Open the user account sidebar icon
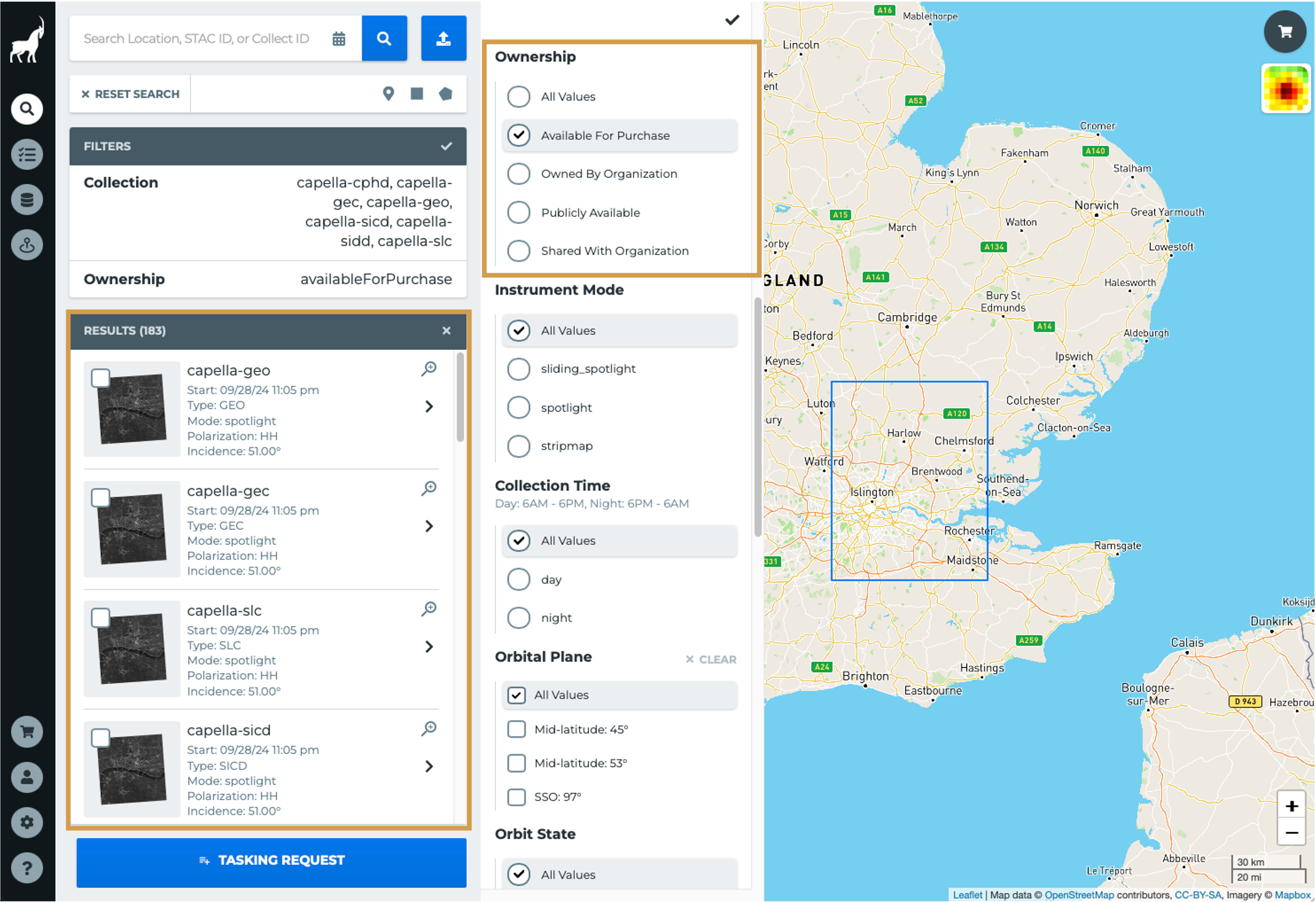 pyautogui.click(x=27, y=777)
